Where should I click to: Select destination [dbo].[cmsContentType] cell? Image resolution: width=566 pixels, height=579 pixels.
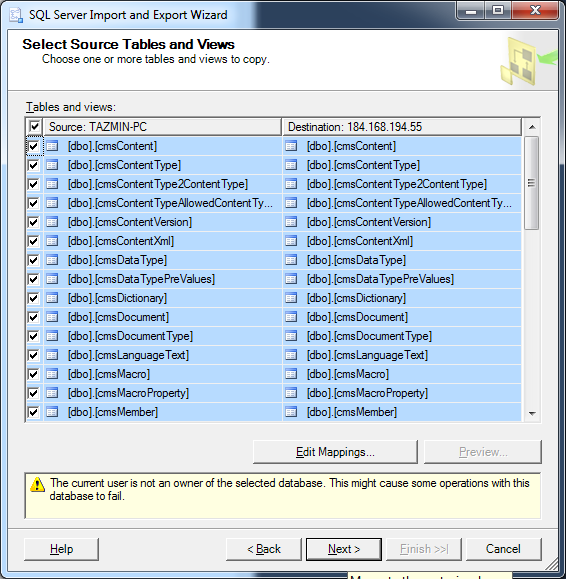click(x=402, y=165)
